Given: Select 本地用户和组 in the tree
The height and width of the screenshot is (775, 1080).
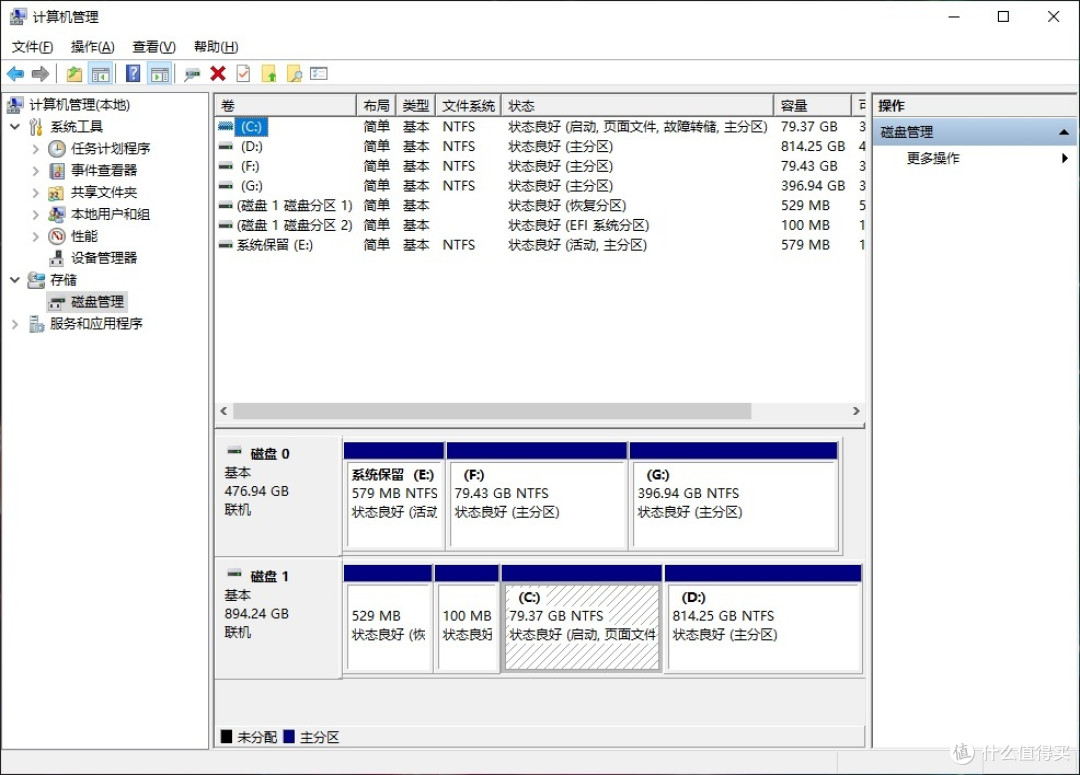Looking at the screenshot, I should point(110,214).
